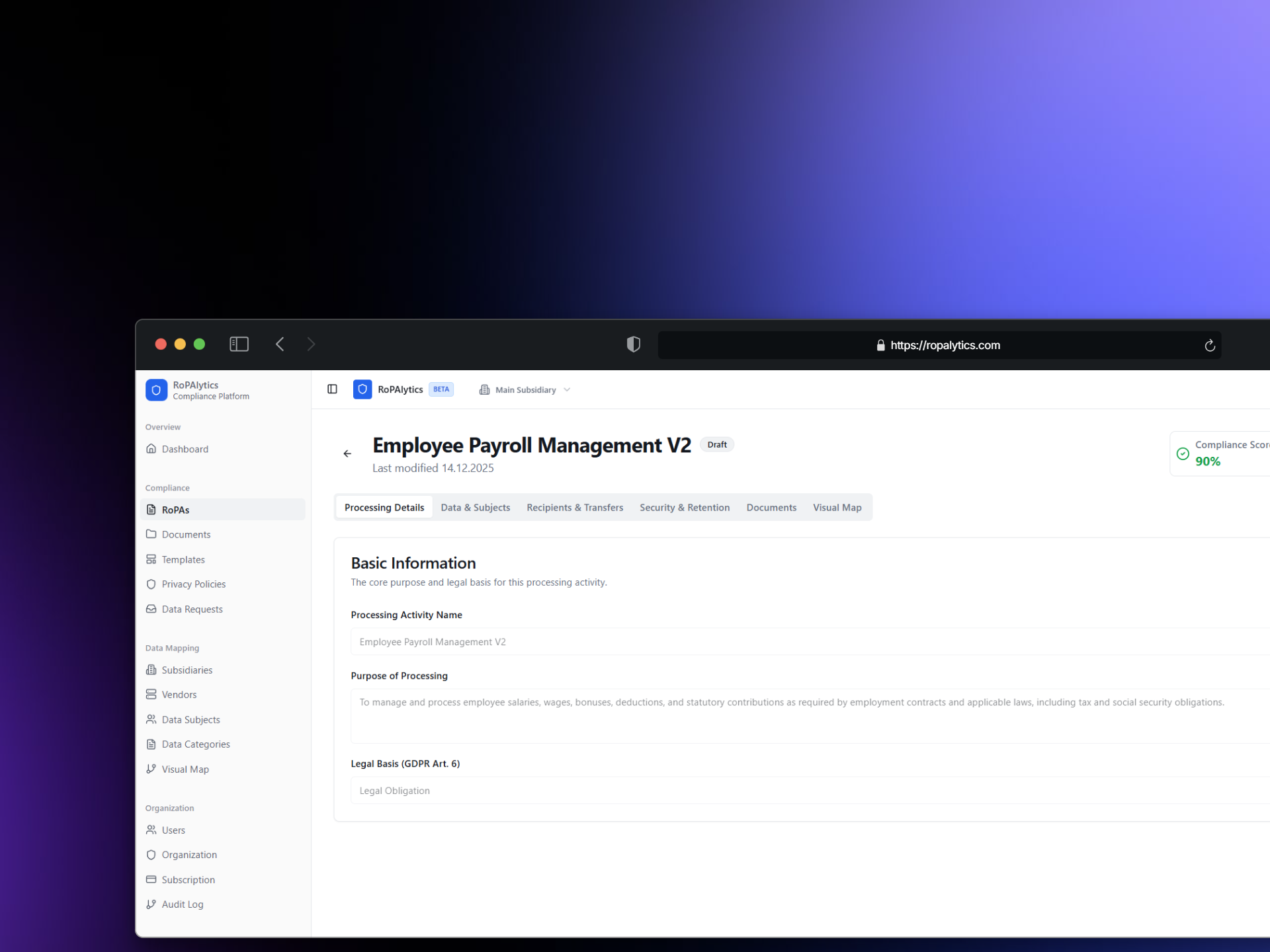
Task: Click the back arrow next to the RoPA title
Action: 347,454
